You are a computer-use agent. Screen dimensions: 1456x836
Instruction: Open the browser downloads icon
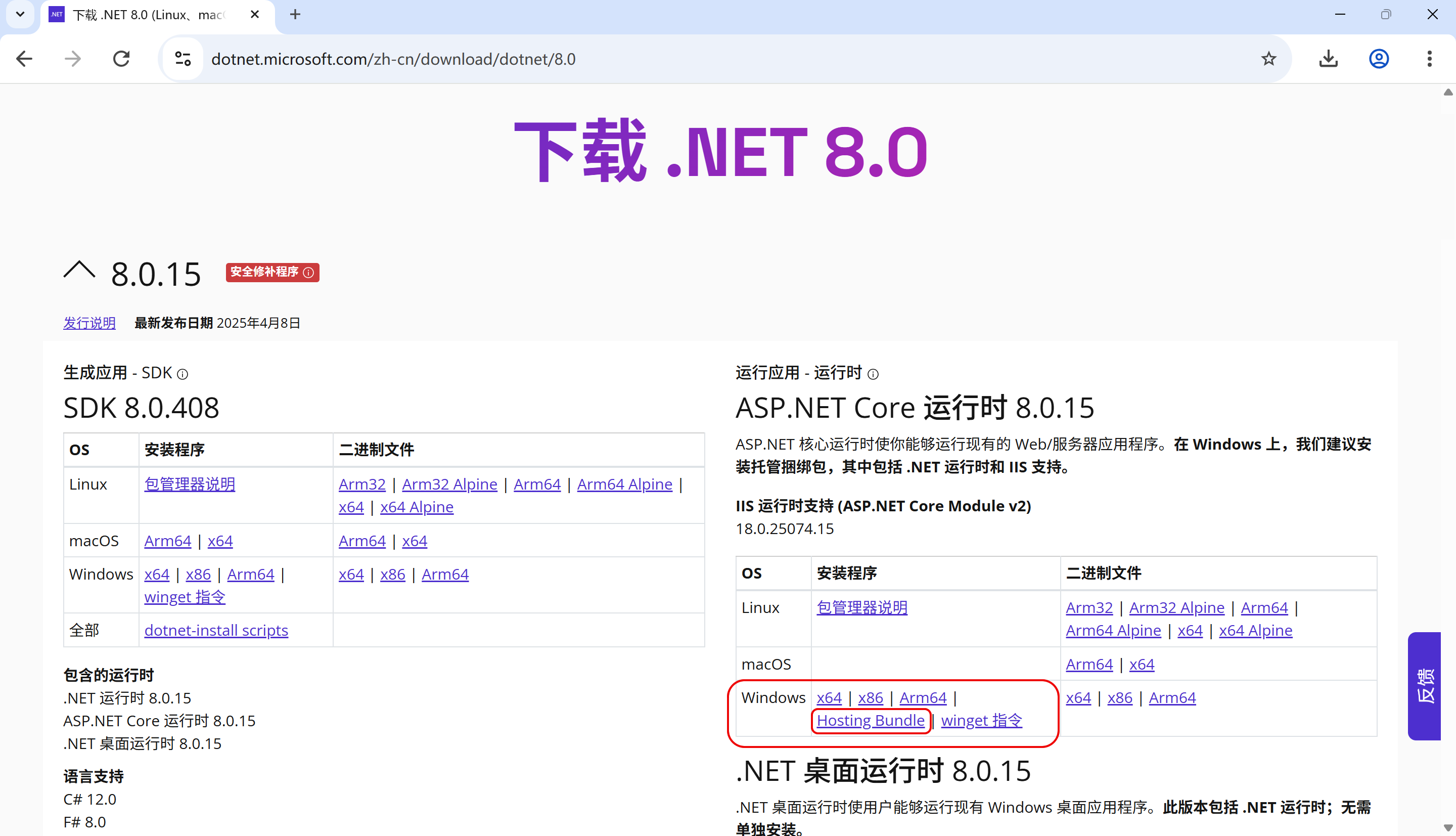(x=1329, y=59)
